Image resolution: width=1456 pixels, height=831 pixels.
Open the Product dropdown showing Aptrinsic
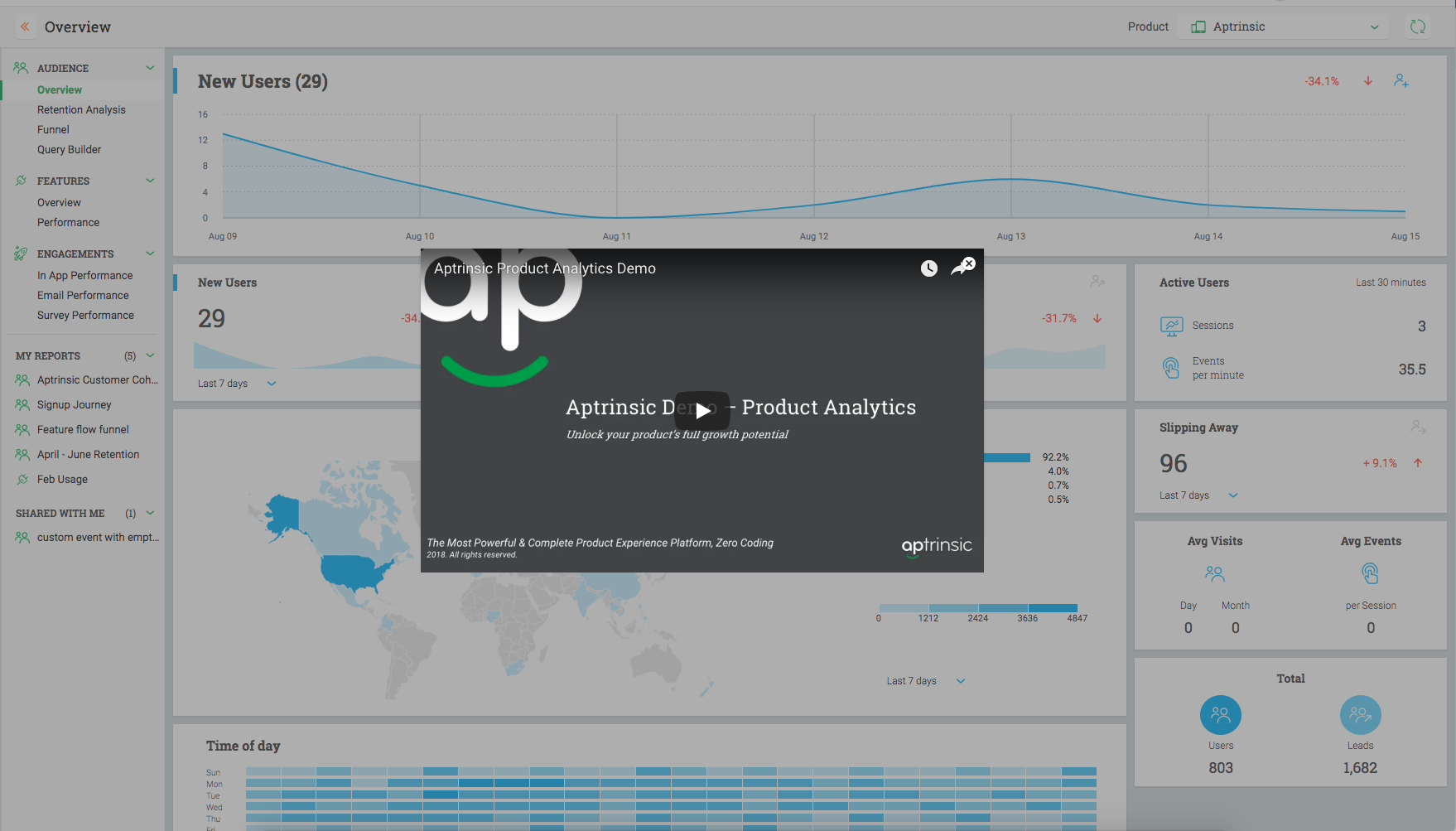point(1285,27)
